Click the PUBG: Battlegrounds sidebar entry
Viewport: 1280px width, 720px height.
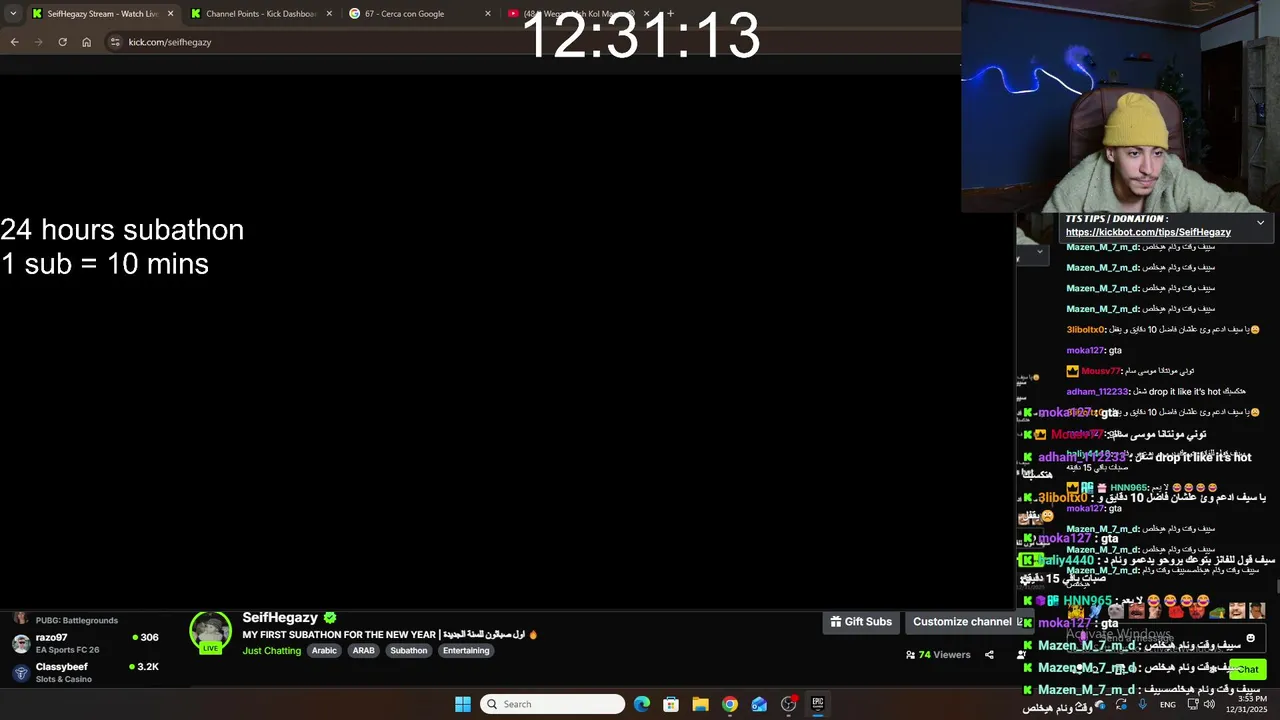click(x=76, y=621)
